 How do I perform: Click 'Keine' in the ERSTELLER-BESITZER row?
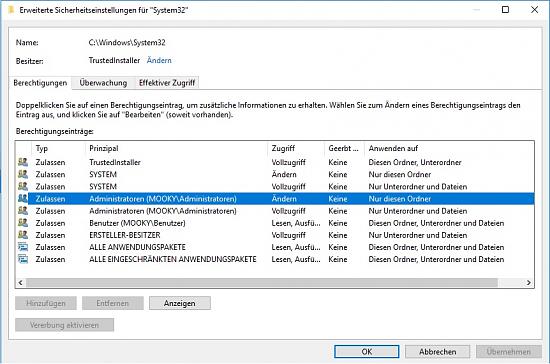pos(338,235)
